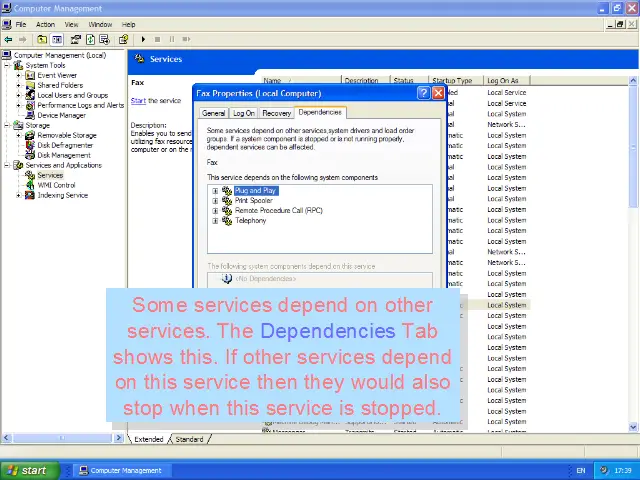Click the Restart Service toolbar icon
This screenshot has width=640, height=480.
pyautogui.click(x=186, y=40)
